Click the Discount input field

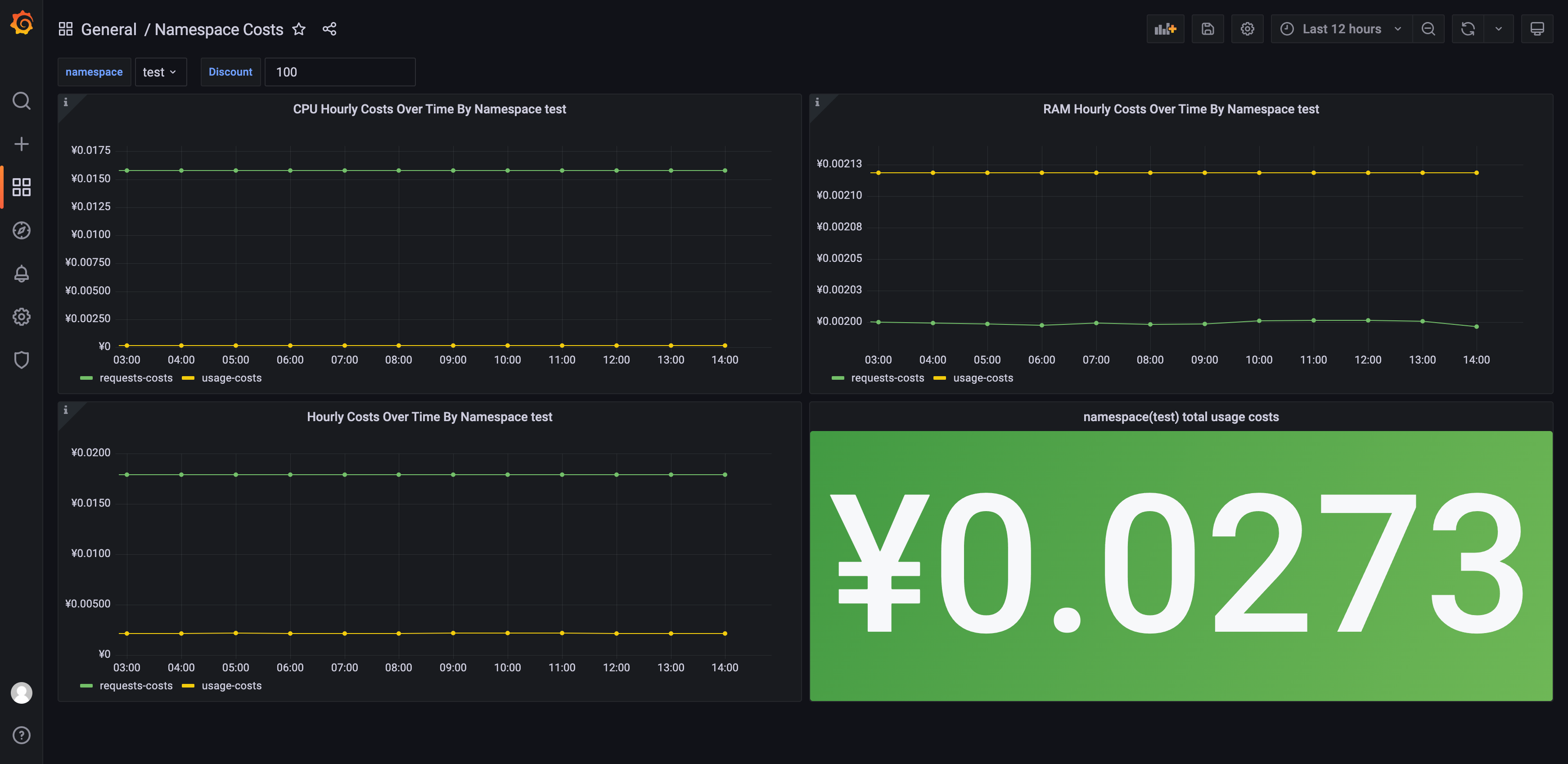point(340,72)
